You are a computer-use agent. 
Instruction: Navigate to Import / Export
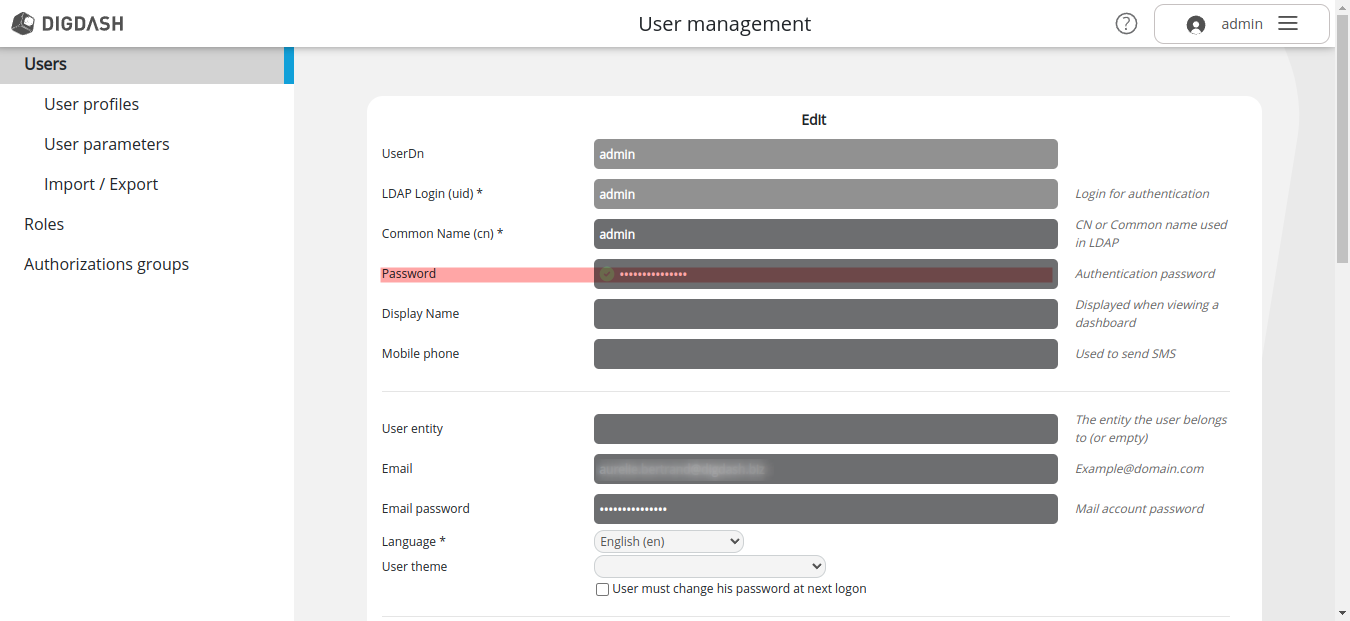(101, 184)
